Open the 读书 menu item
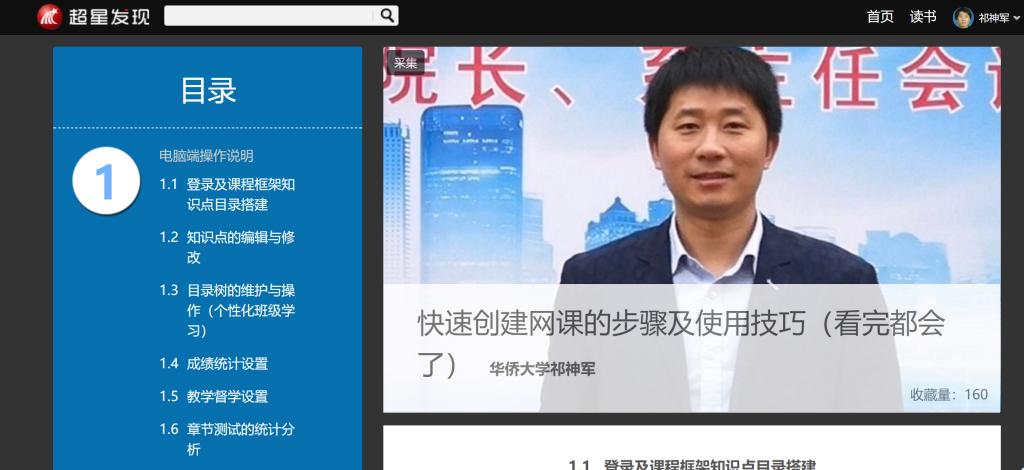1024x470 pixels. pos(923,17)
